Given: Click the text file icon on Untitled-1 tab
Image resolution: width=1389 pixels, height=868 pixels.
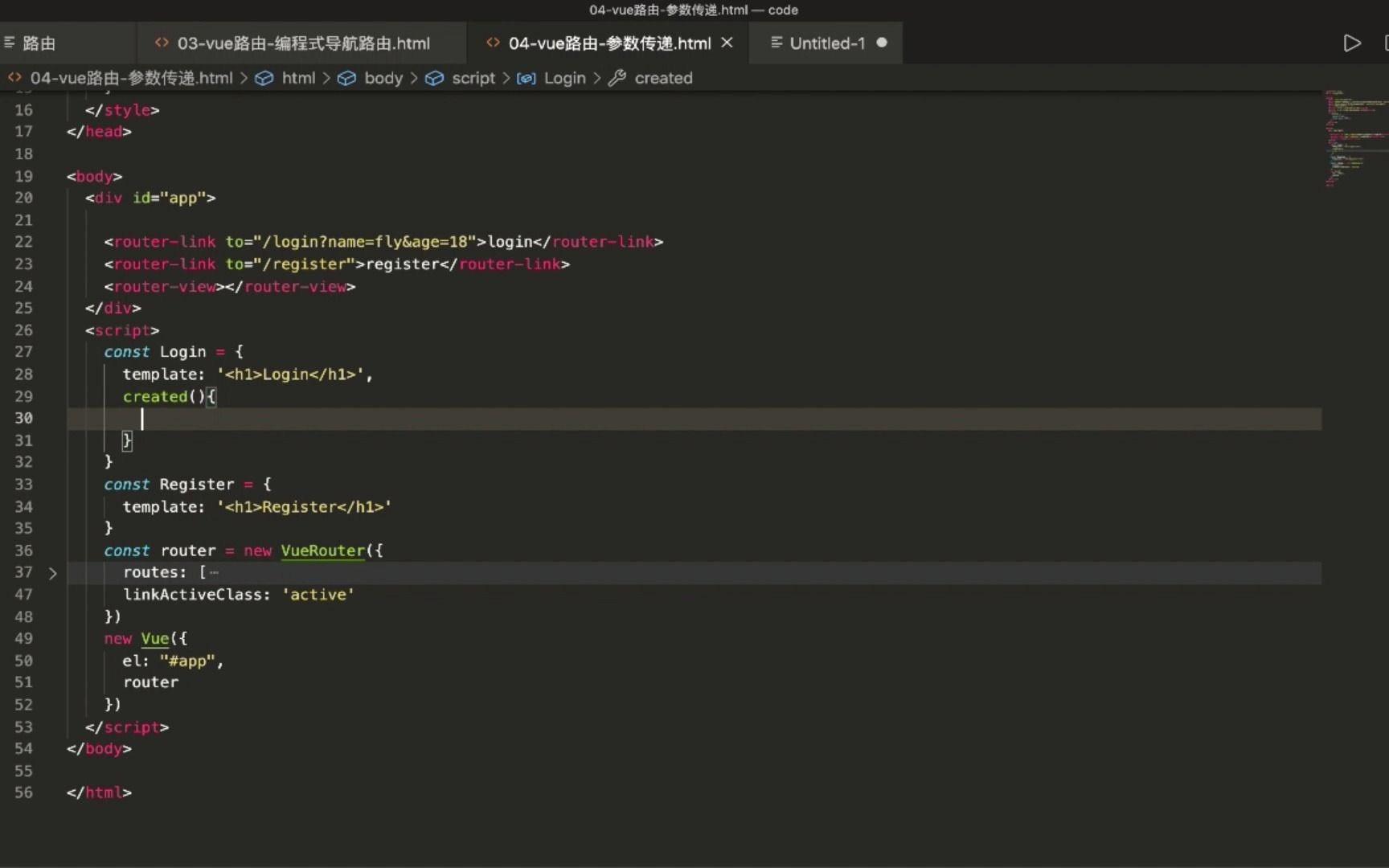Looking at the screenshot, I should [776, 43].
